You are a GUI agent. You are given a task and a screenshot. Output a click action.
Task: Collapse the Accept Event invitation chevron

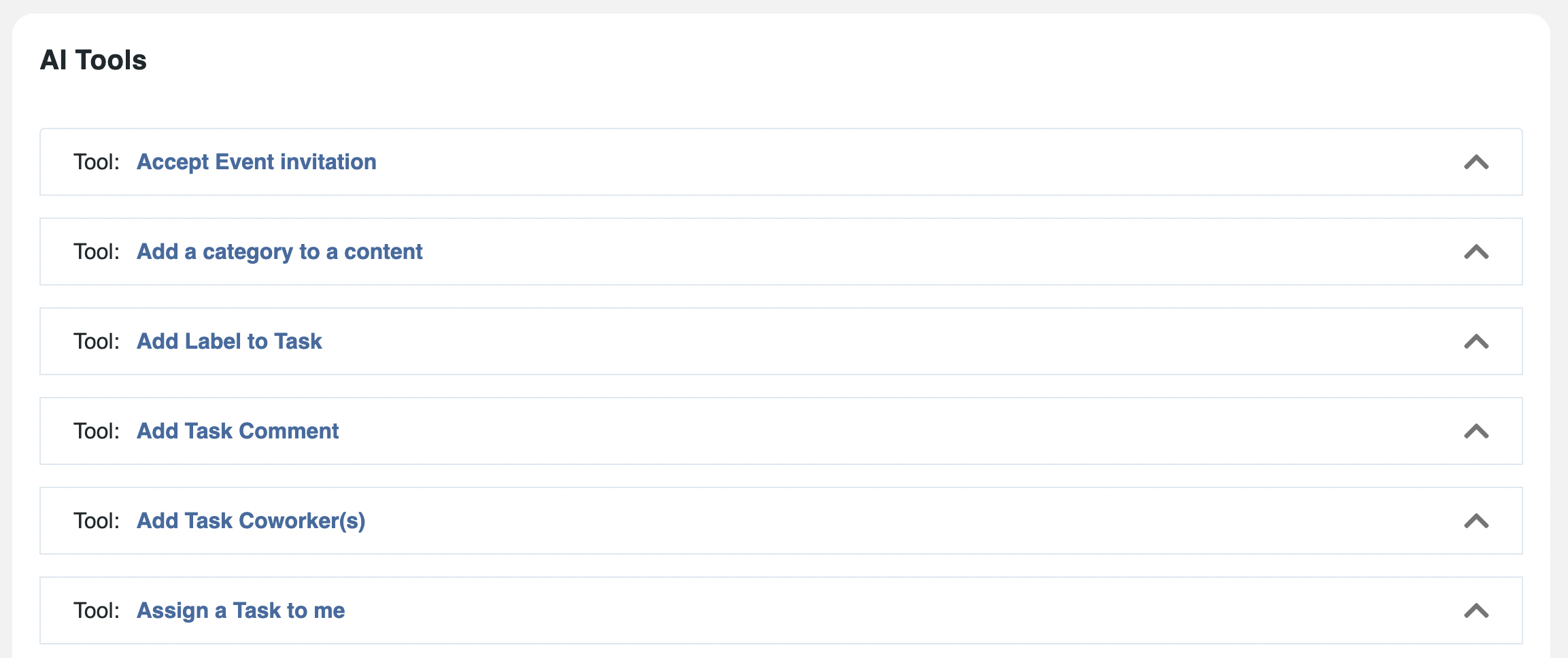(x=1476, y=162)
